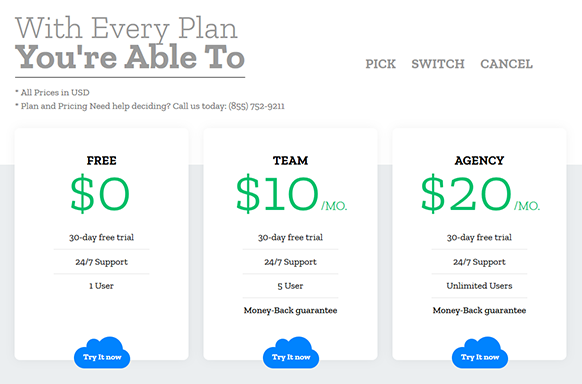This screenshot has width=582, height=384.
Task: Click the Agency plan cloud Try It now button
Action: tap(480, 353)
